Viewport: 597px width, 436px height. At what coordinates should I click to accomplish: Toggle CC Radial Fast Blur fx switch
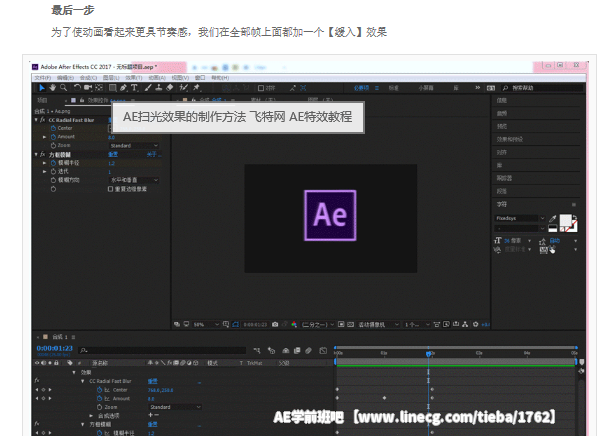(x=42, y=120)
